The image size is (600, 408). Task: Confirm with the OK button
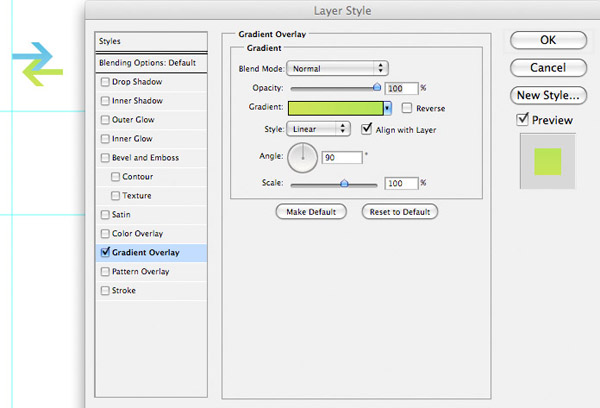(548, 40)
